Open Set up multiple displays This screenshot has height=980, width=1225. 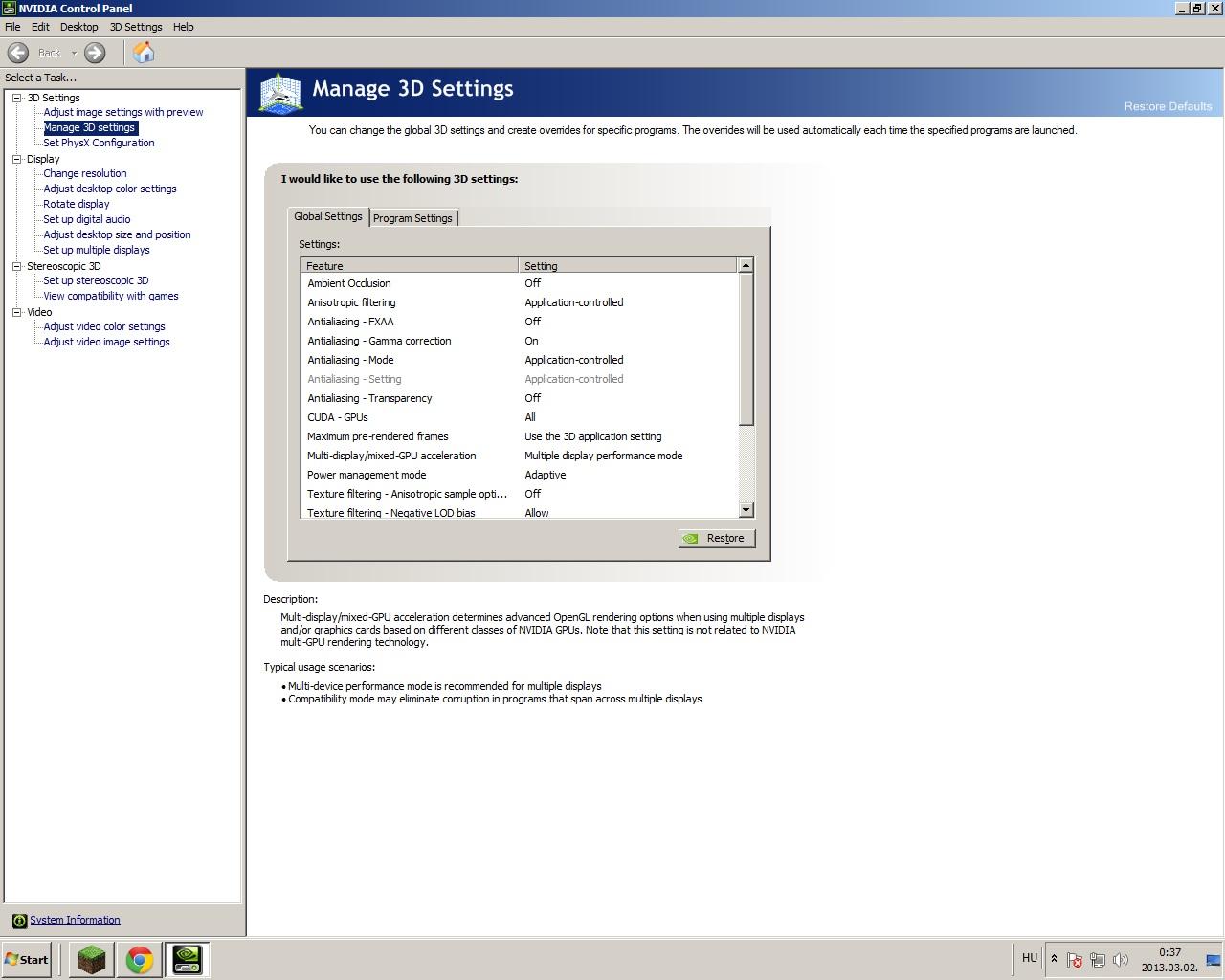click(97, 250)
